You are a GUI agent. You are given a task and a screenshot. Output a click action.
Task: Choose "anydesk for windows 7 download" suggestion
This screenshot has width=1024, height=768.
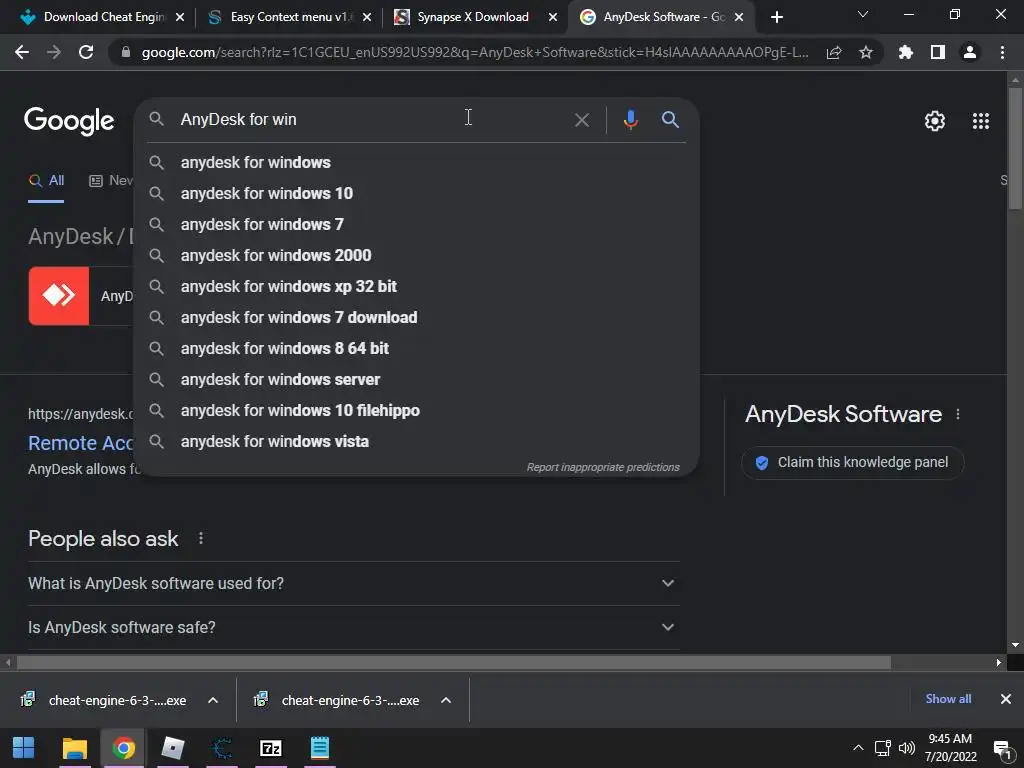pyautogui.click(x=417, y=317)
